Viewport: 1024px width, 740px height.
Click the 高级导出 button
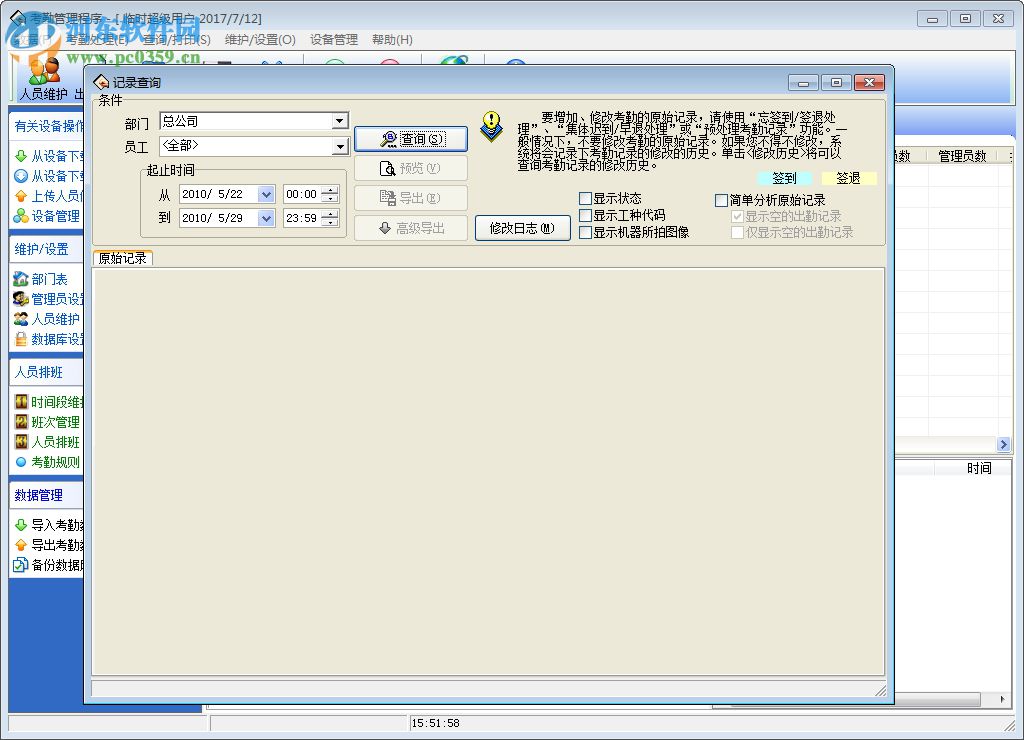(x=411, y=228)
